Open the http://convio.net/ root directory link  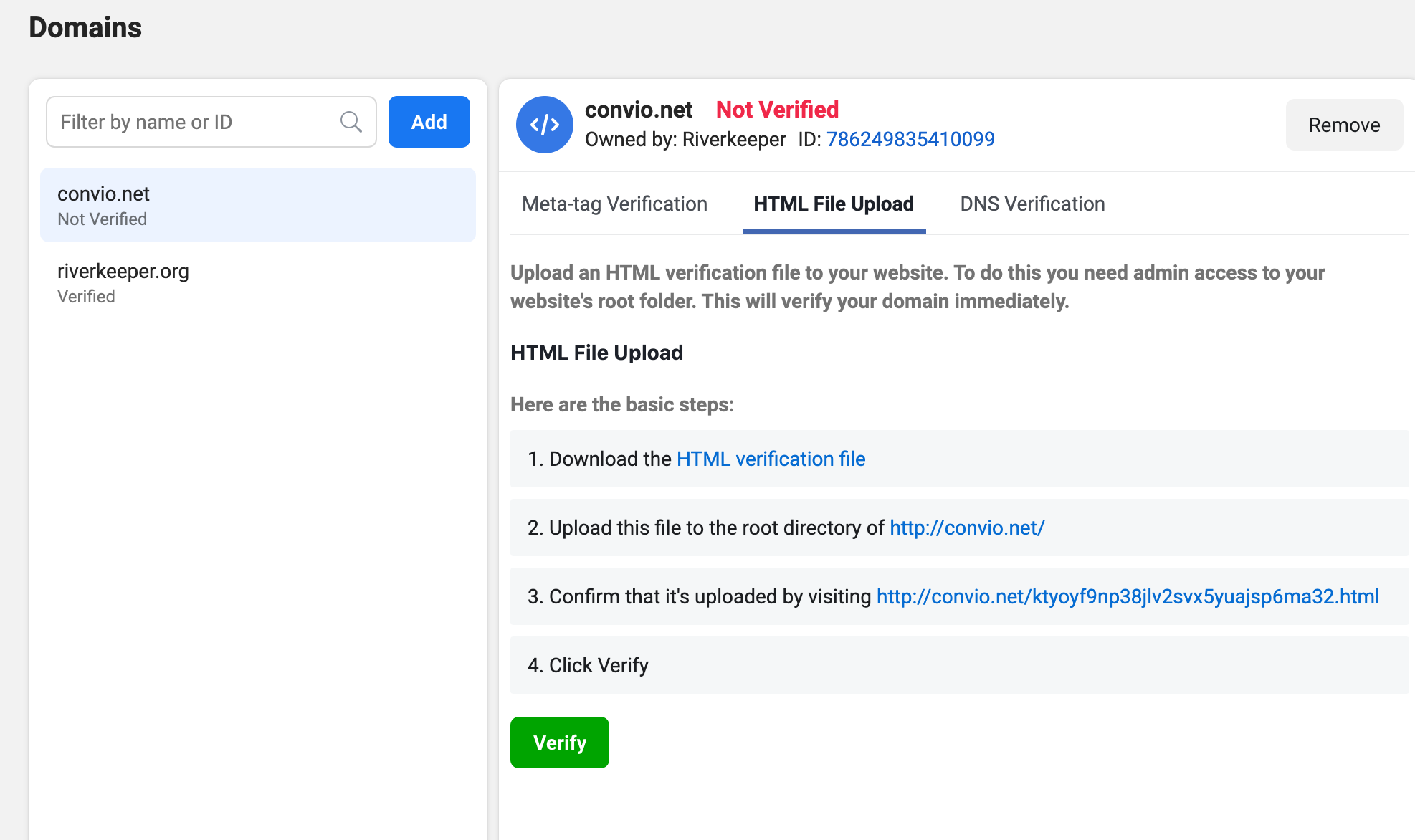point(967,528)
